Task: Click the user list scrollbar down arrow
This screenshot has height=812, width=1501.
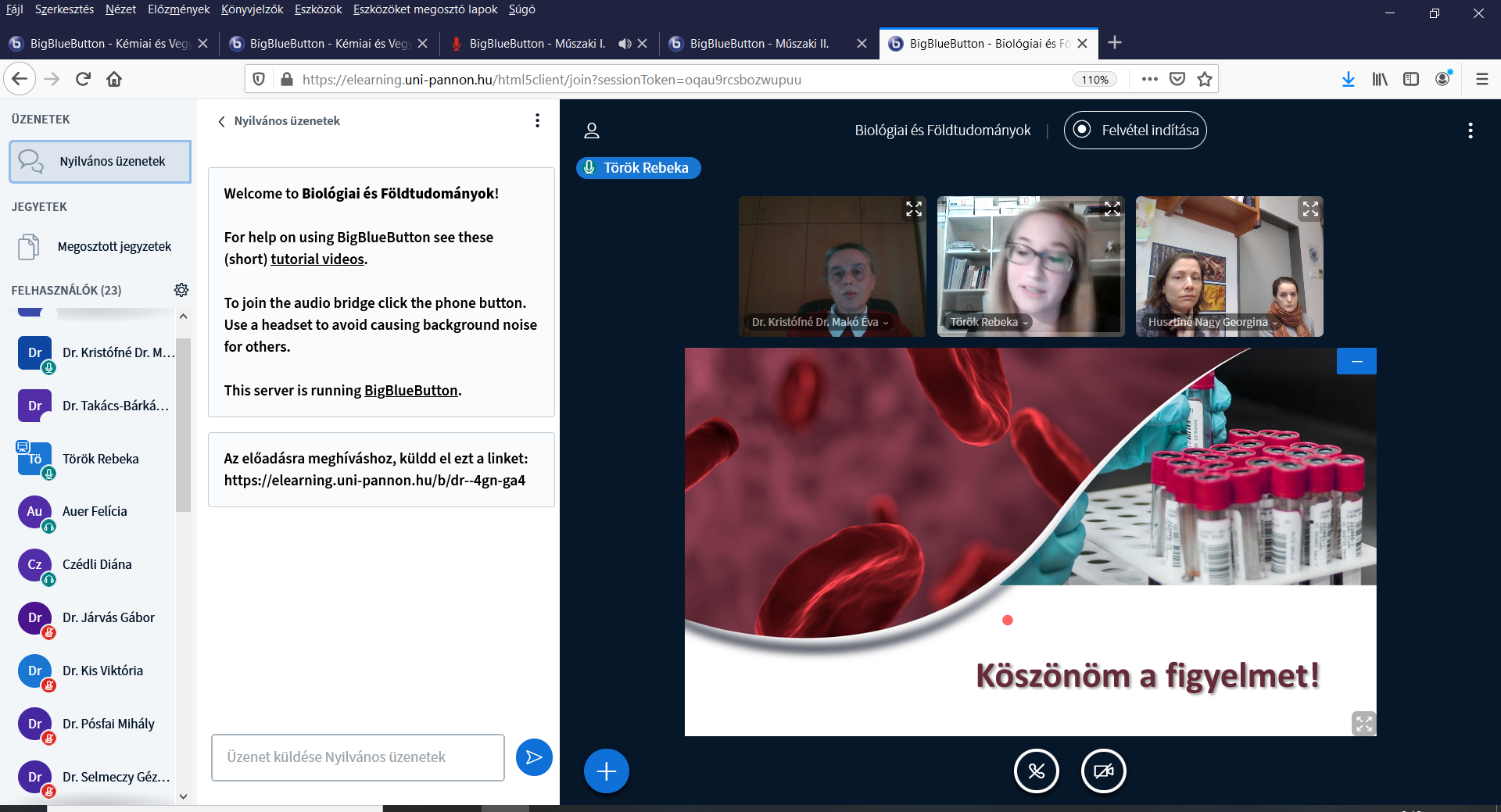Action: tap(183, 796)
